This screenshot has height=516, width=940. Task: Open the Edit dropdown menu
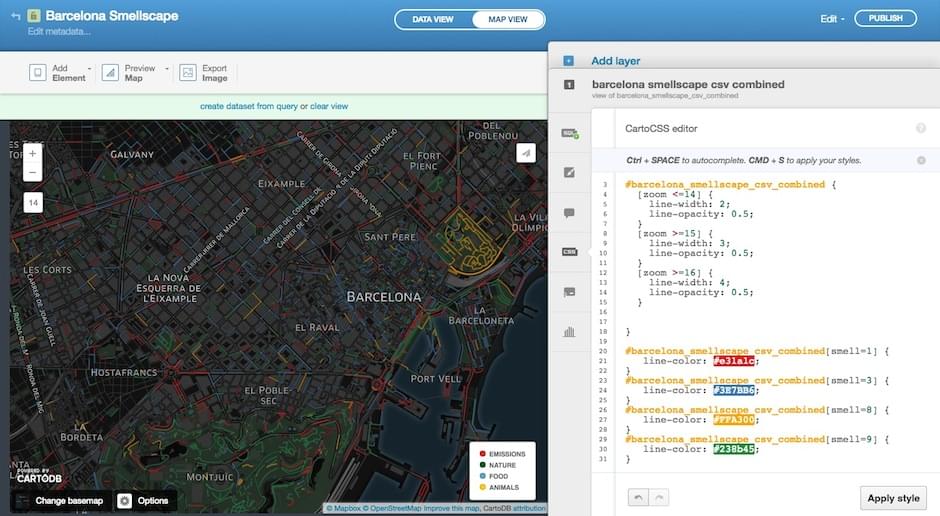click(x=832, y=19)
